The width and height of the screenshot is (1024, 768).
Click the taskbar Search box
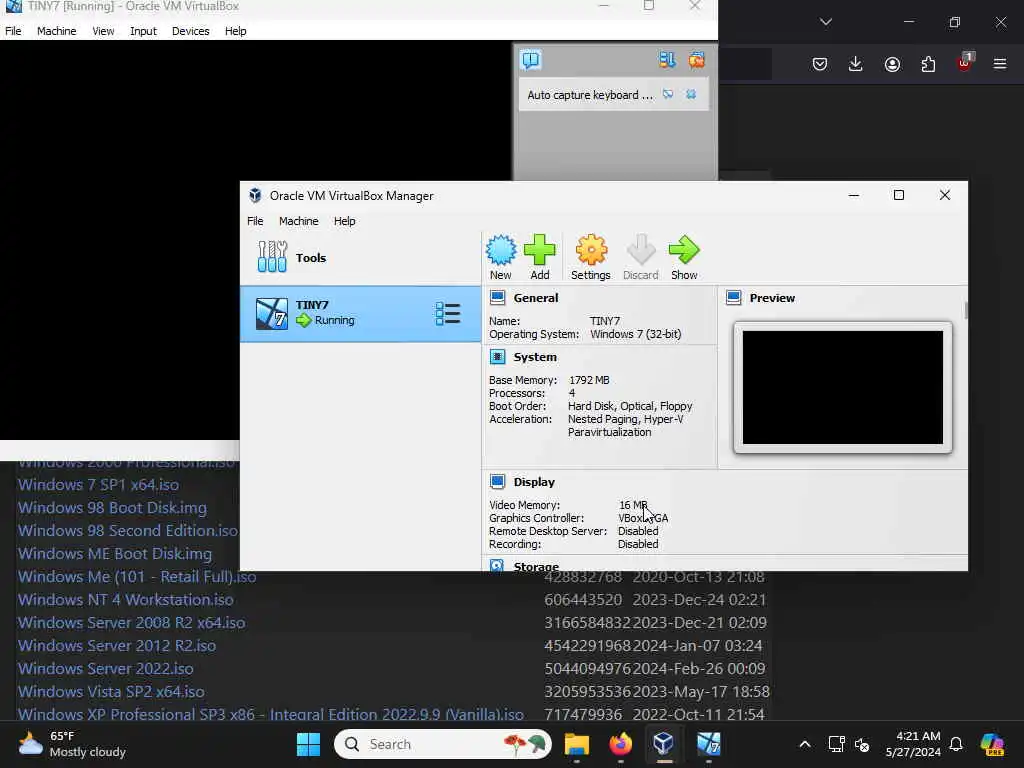pyautogui.click(x=443, y=744)
